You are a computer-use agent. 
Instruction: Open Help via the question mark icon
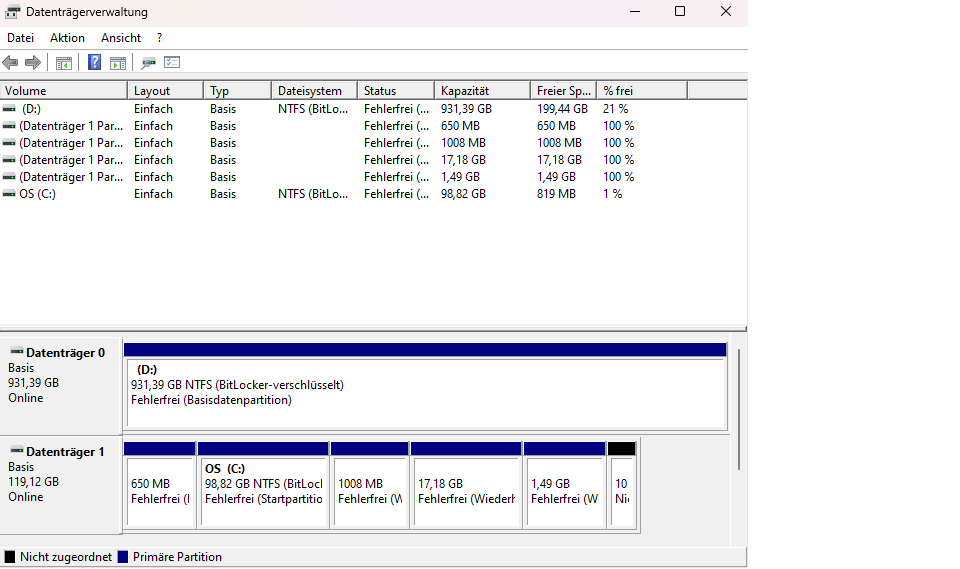tap(94, 62)
